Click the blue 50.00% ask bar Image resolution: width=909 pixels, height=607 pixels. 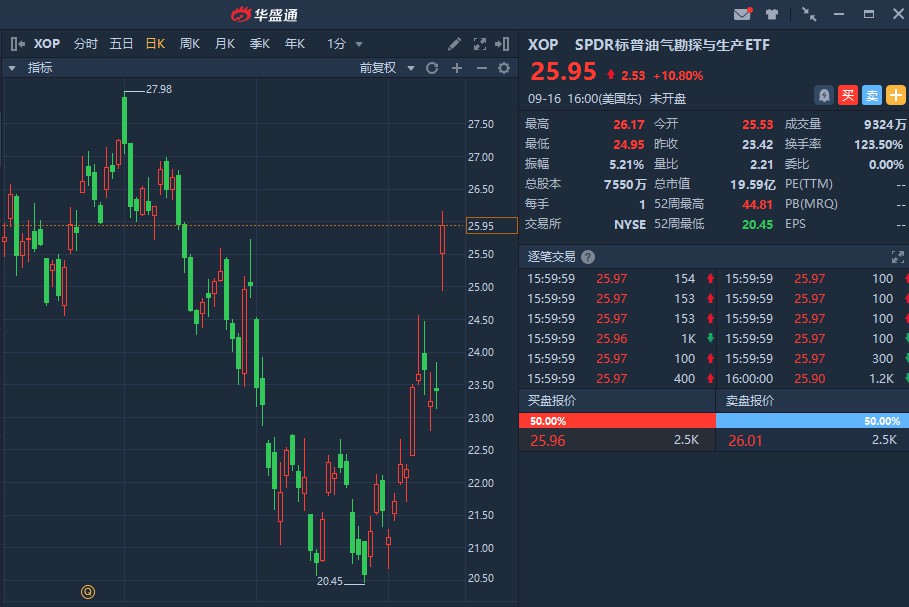click(x=812, y=421)
